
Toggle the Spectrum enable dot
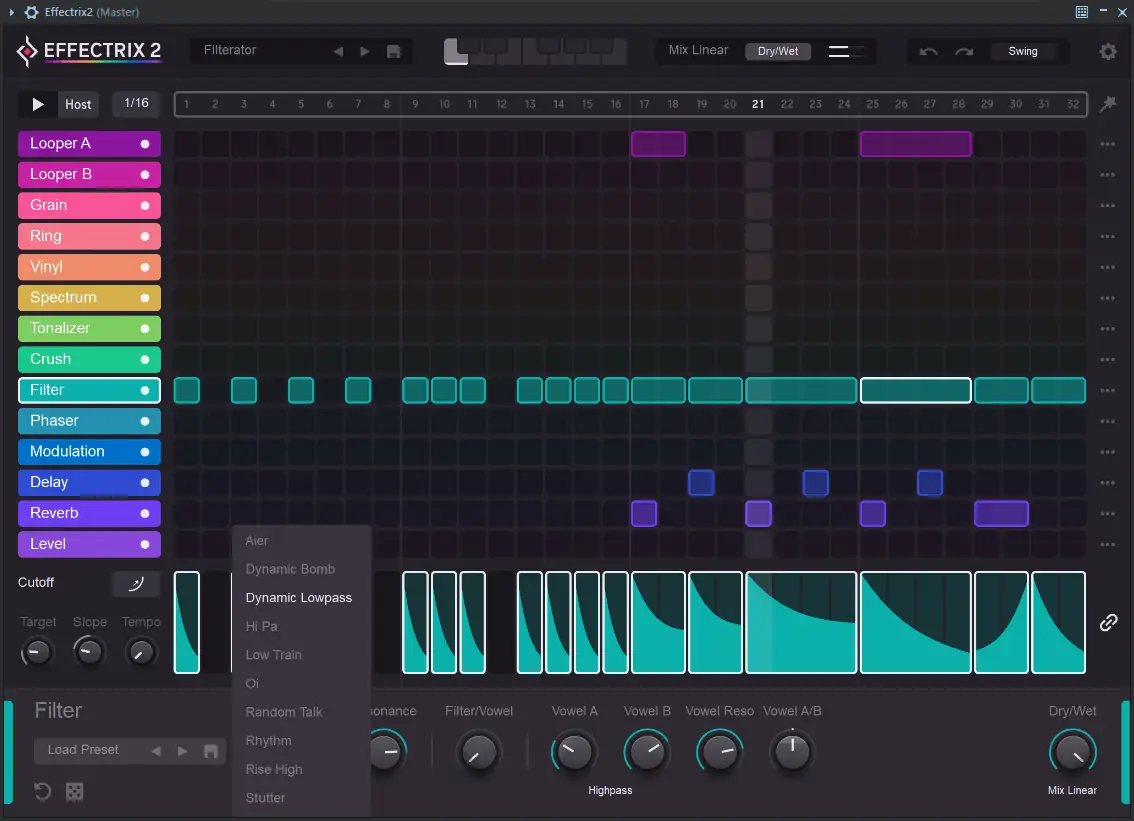[145, 298]
